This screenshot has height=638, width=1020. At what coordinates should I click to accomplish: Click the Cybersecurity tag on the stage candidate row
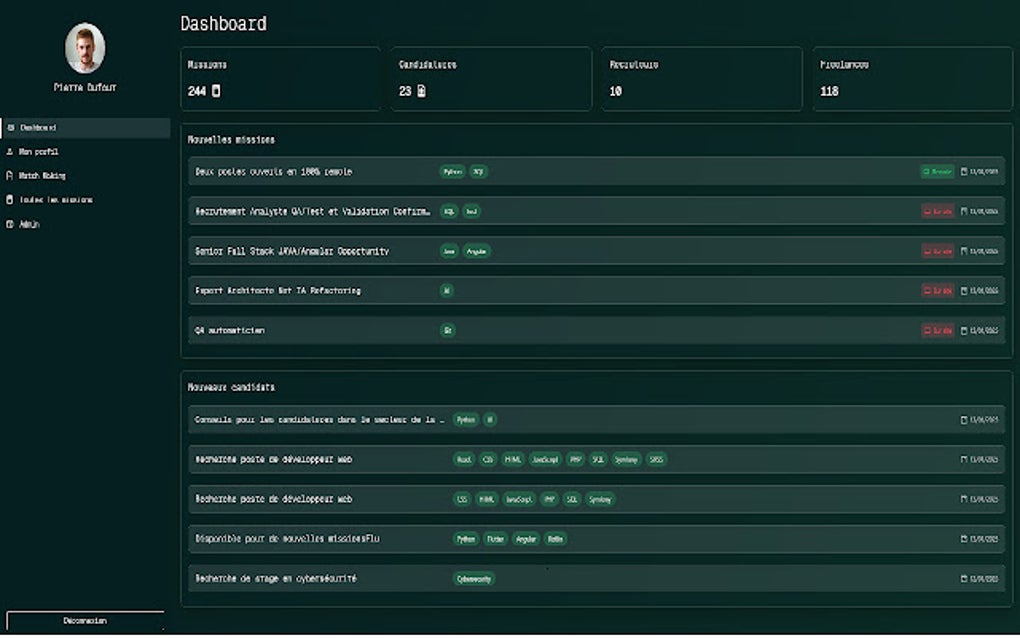pyautogui.click(x=474, y=578)
